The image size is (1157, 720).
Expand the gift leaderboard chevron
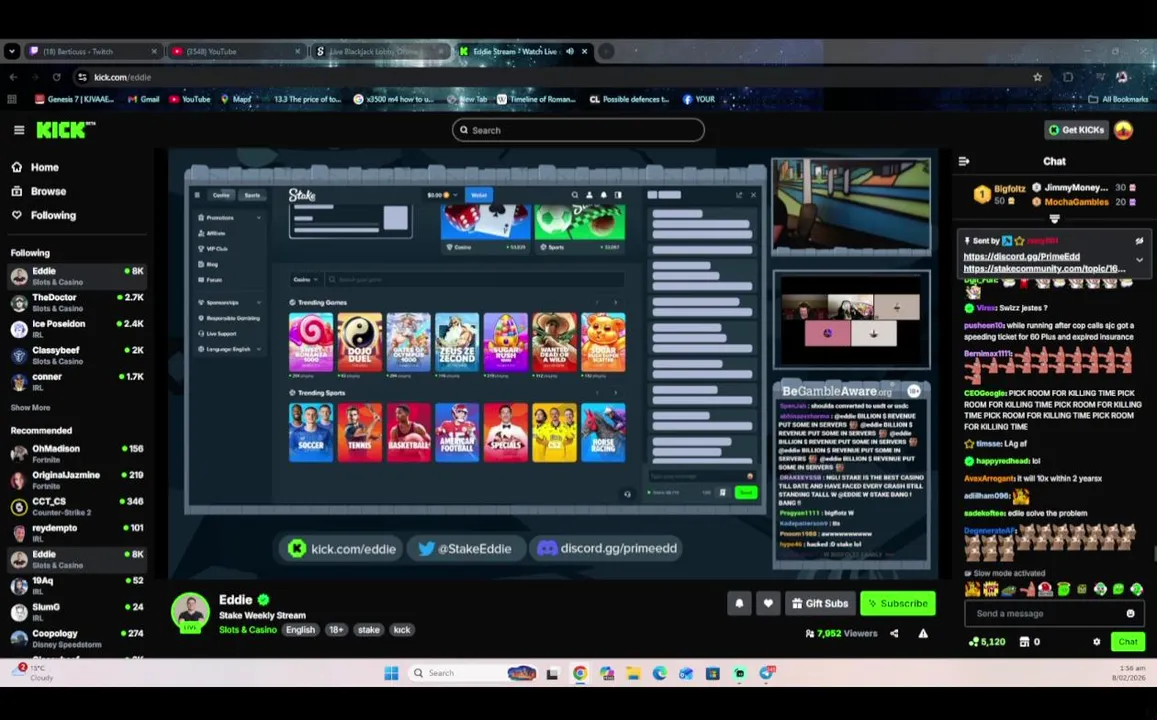pos(1054,219)
